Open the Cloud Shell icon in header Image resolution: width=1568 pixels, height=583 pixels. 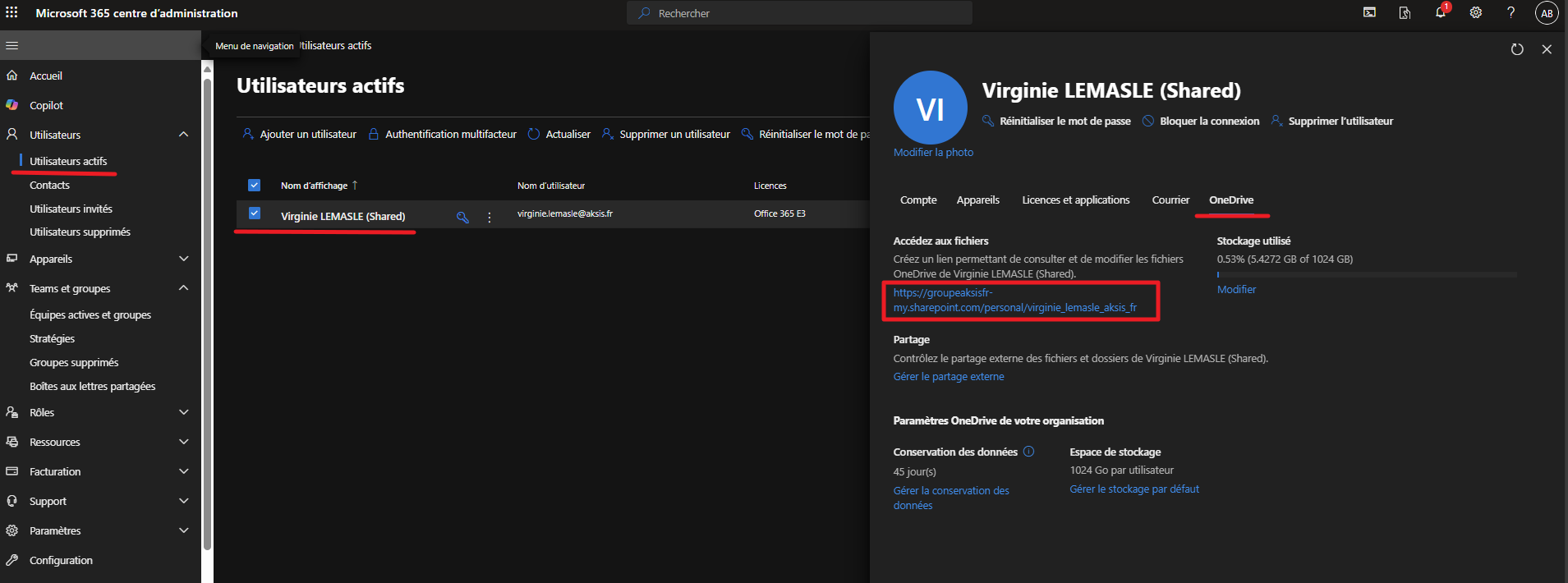pyautogui.click(x=1369, y=12)
